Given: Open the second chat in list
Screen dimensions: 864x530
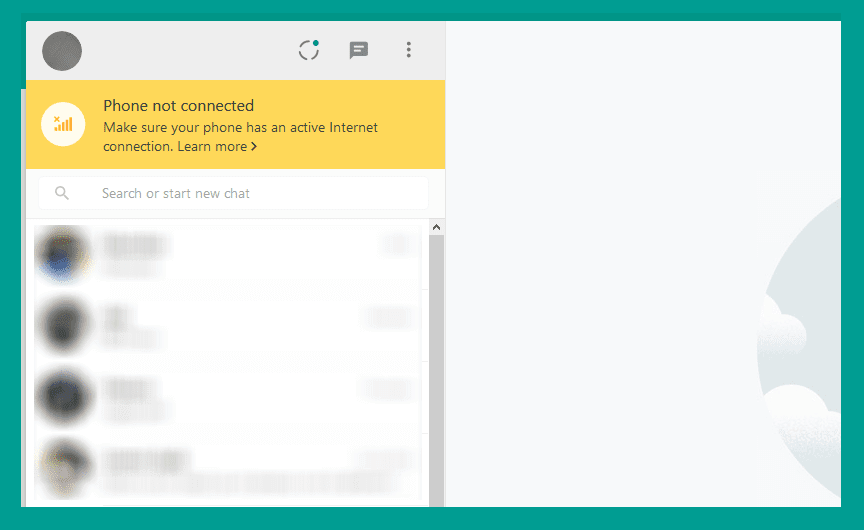Looking at the screenshot, I should 228,326.
